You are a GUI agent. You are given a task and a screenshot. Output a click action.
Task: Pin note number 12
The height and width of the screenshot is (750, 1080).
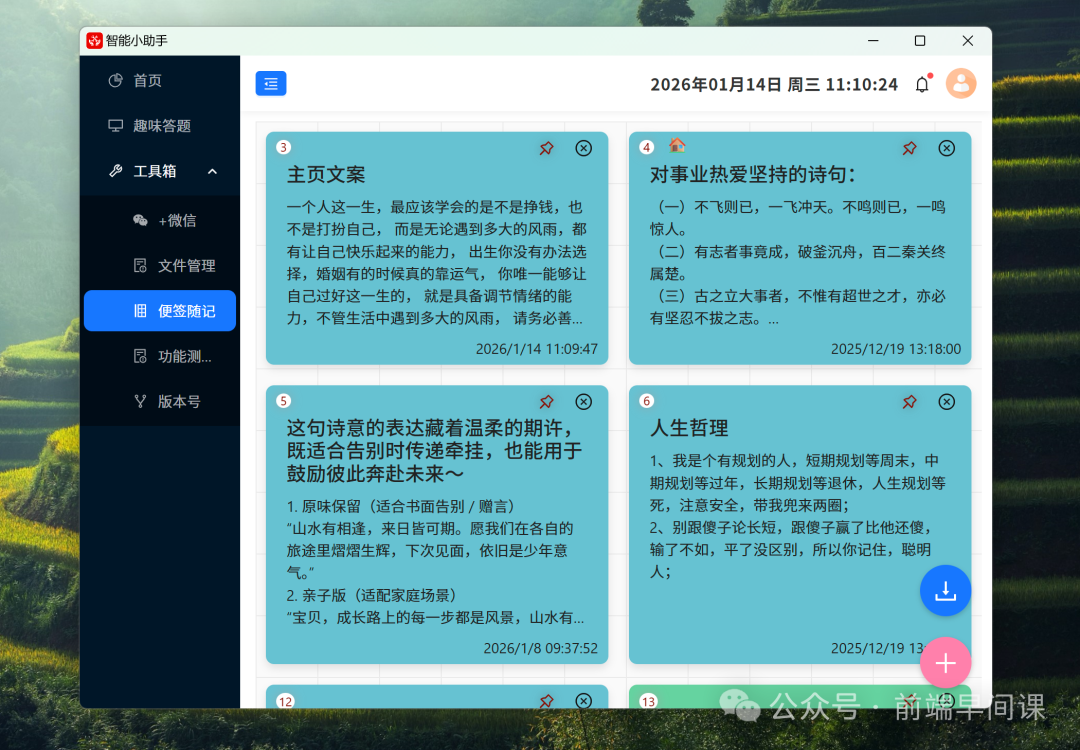(x=546, y=700)
